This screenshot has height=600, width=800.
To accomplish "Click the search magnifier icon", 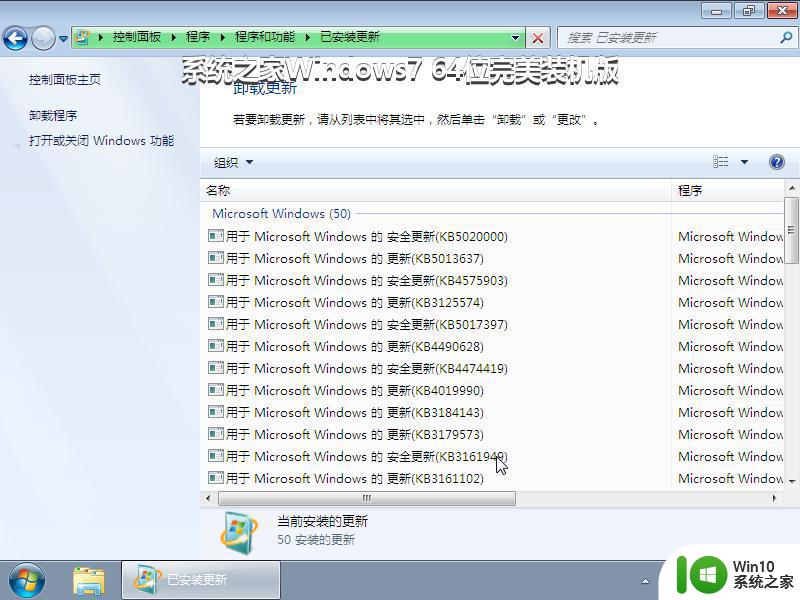I will [785, 37].
